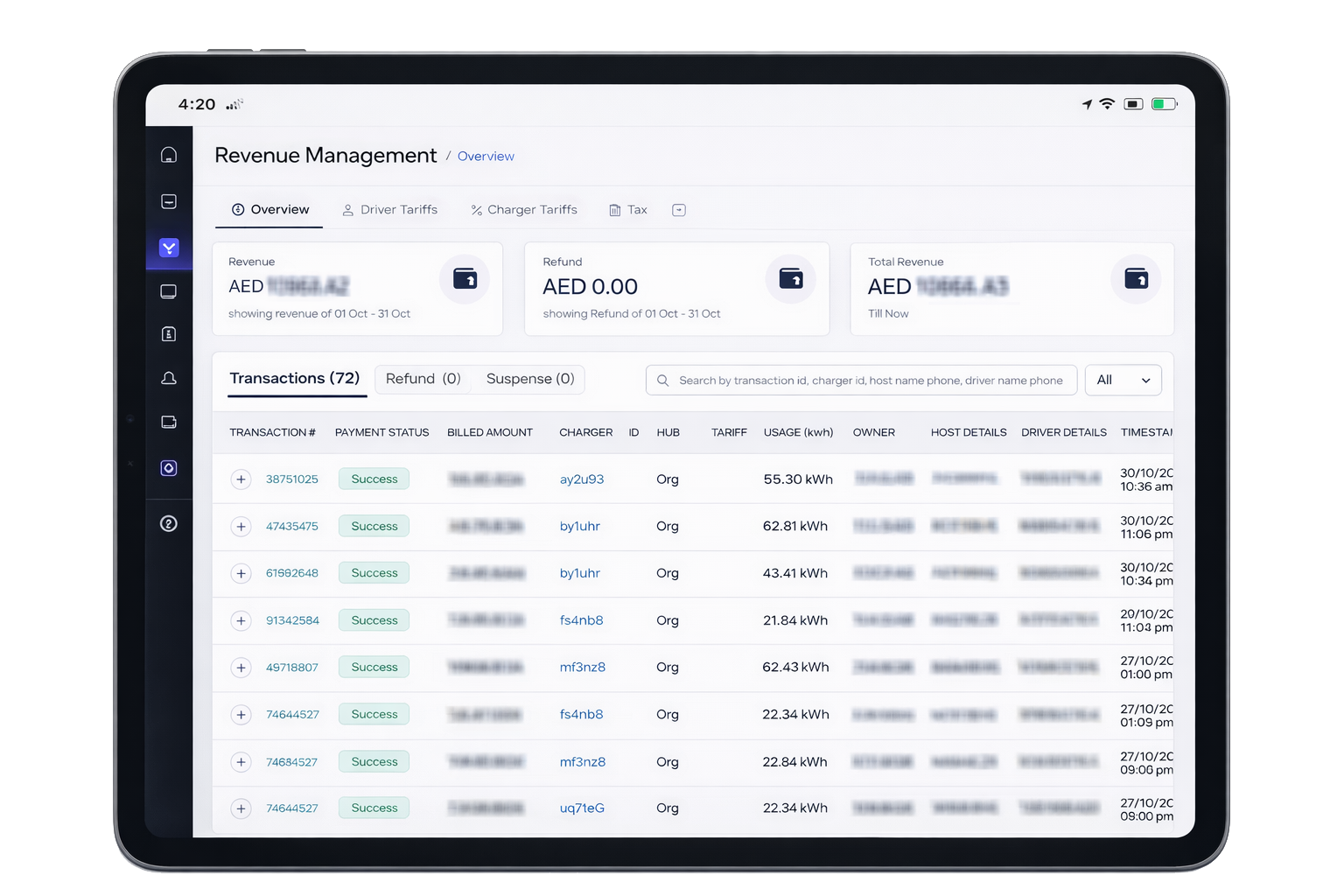The width and height of the screenshot is (1344, 896).
Task: Click the wallet icon in Revenue card
Action: (x=464, y=279)
